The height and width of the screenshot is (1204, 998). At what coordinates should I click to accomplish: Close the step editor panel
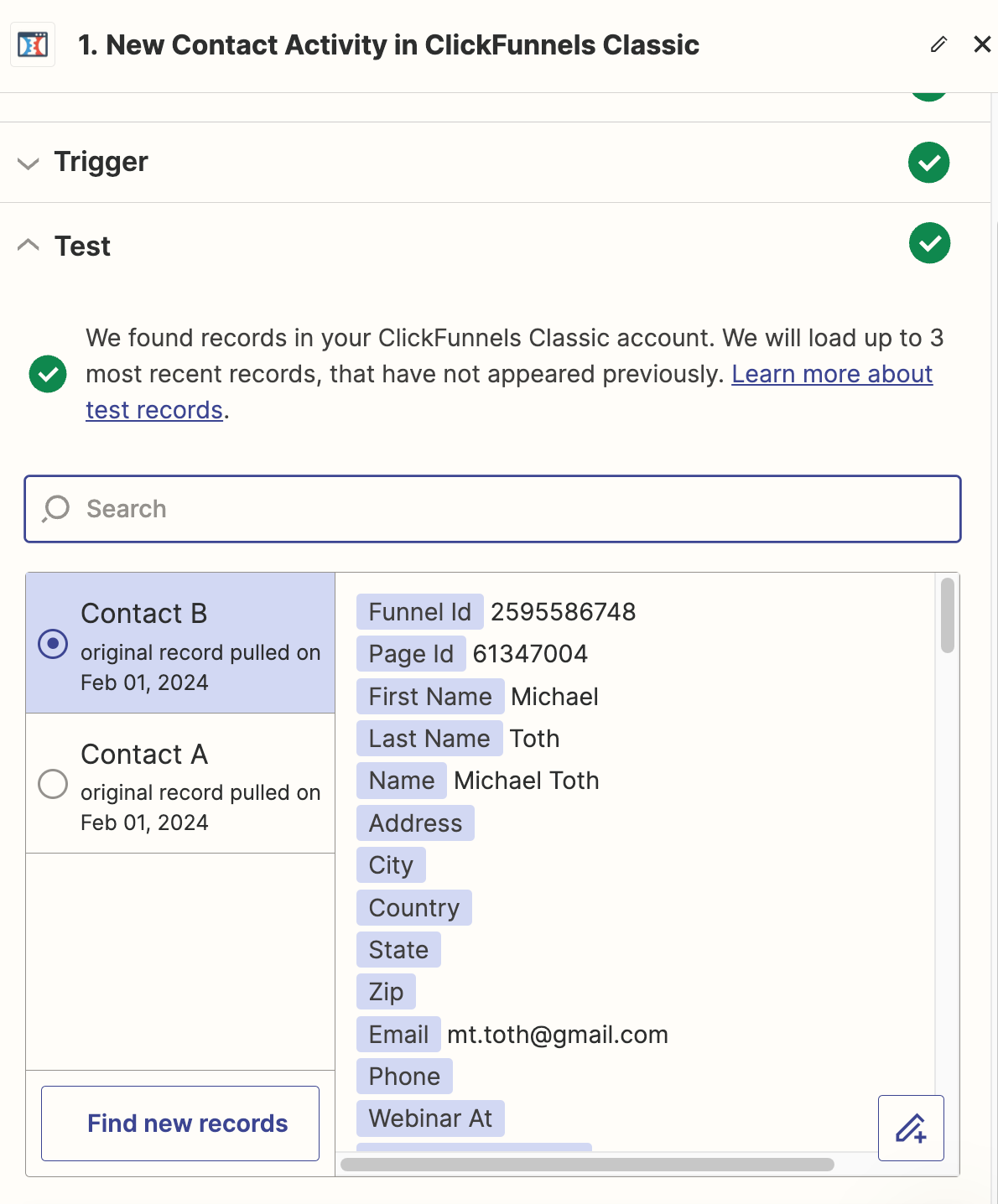982,44
